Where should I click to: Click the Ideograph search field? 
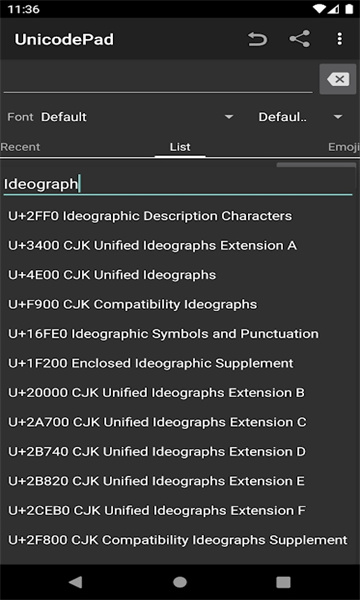pyautogui.click(x=178, y=184)
